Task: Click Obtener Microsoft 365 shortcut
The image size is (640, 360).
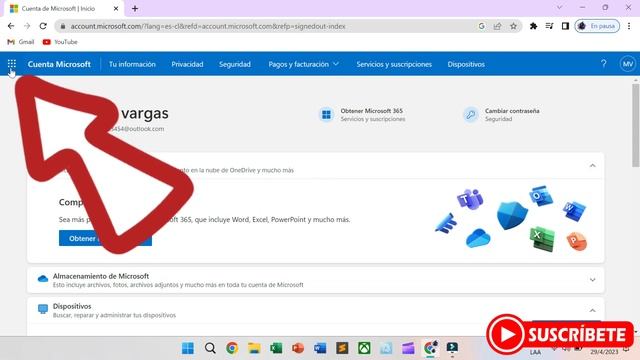Action: pyautogui.click(x=362, y=115)
